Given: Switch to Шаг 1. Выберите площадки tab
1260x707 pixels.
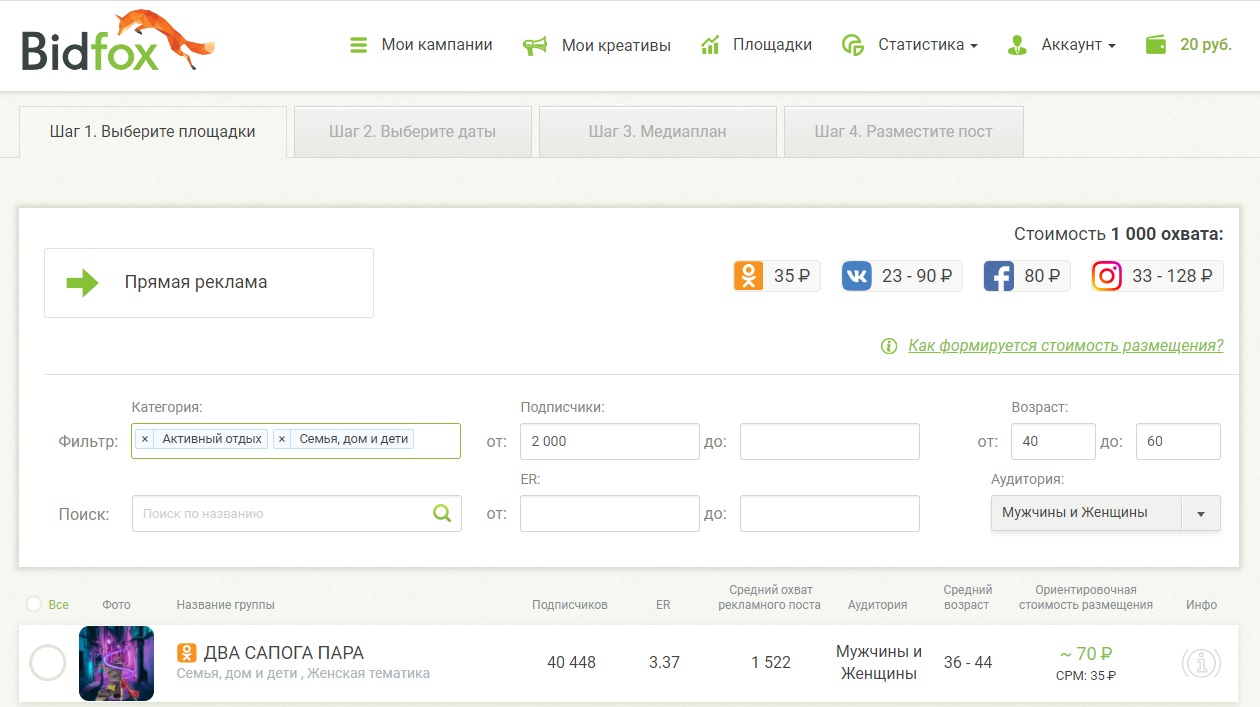Looking at the screenshot, I should (x=153, y=132).
